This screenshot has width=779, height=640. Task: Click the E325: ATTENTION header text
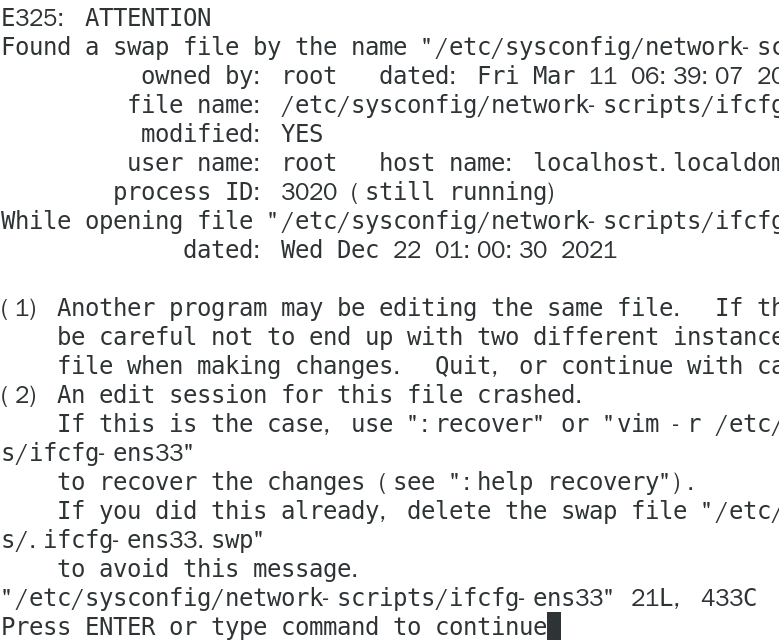pyautogui.click(x=107, y=18)
